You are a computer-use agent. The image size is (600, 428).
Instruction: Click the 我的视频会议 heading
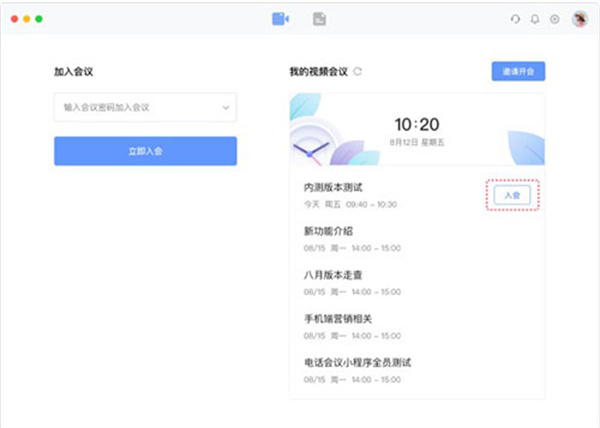pyautogui.click(x=317, y=72)
